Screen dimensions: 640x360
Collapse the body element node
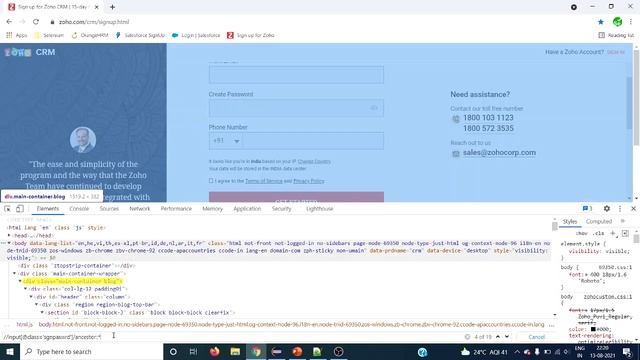pyautogui.click(x=9, y=243)
